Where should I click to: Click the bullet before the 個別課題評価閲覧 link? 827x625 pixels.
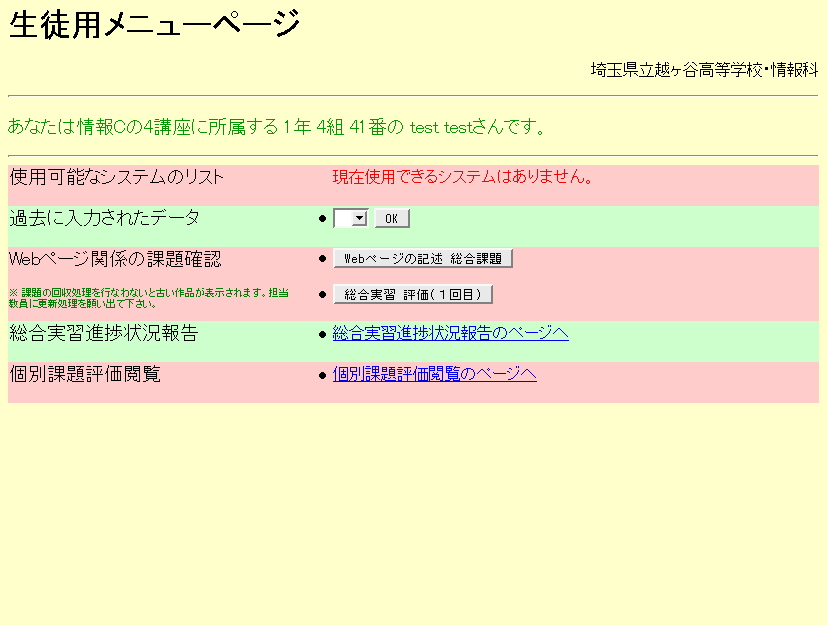(x=322, y=375)
